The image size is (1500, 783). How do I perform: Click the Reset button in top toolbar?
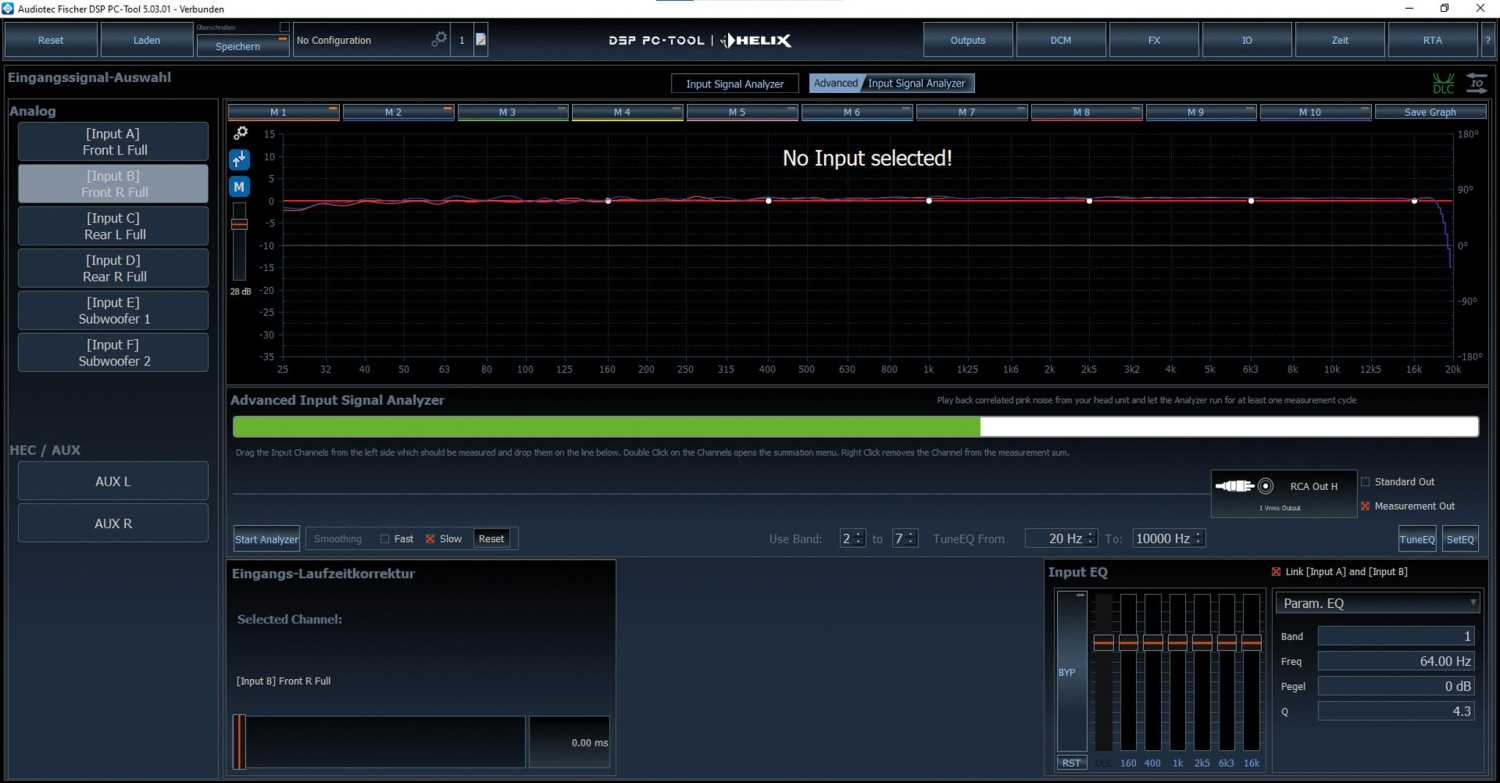pyautogui.click(x=51, y=40)
